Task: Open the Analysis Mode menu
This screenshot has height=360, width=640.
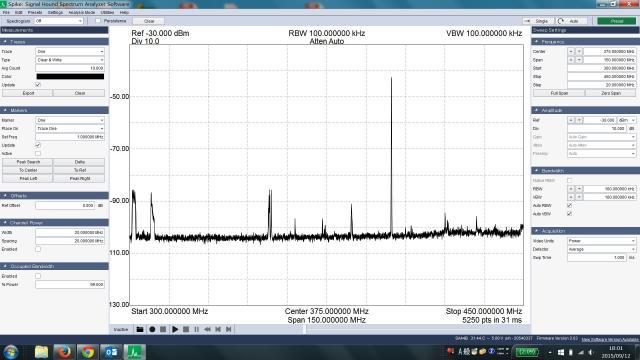Action: (82, 13)
